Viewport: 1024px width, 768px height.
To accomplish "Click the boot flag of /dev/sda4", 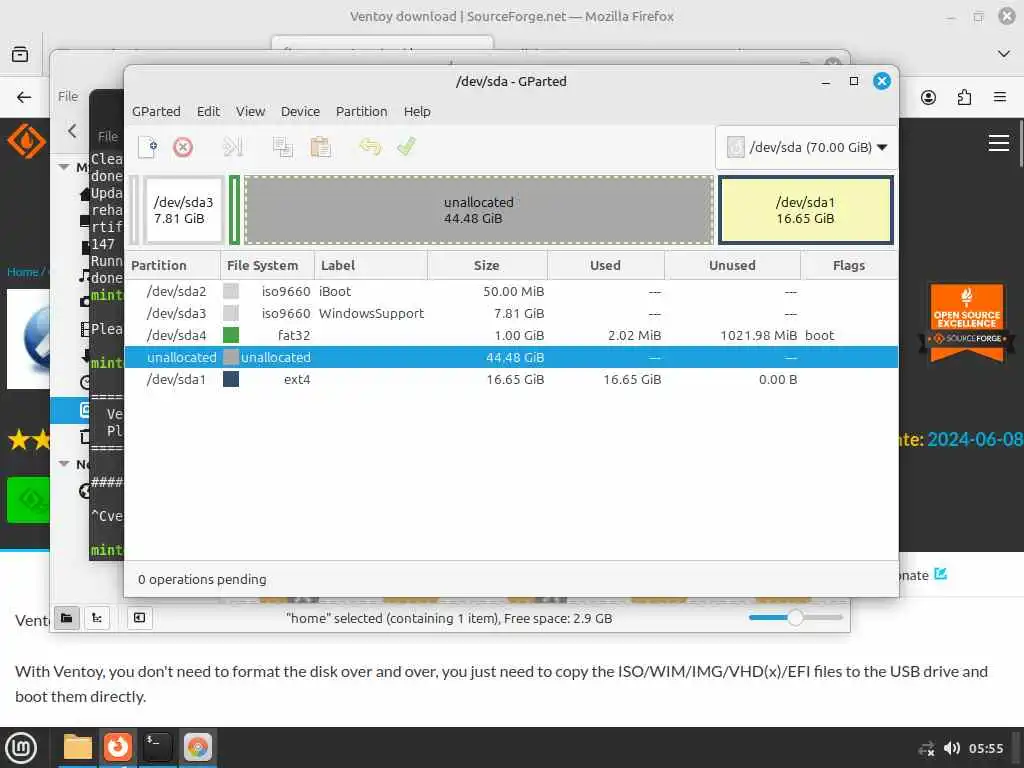I will tap(820, 336).
